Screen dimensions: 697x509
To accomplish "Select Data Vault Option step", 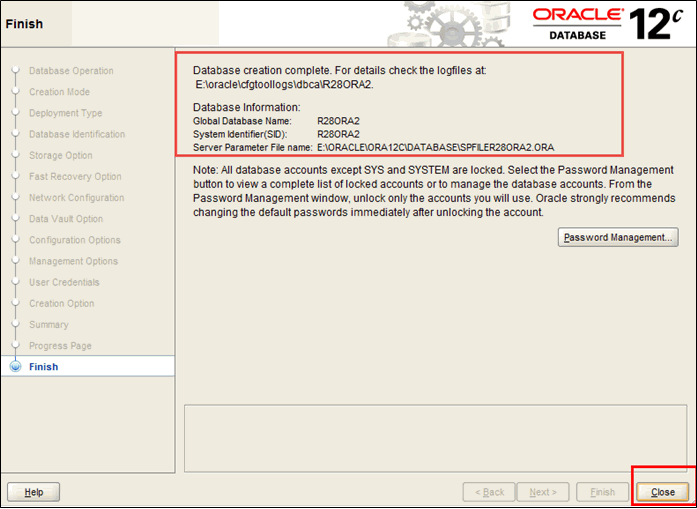I will tap(66, 219).
